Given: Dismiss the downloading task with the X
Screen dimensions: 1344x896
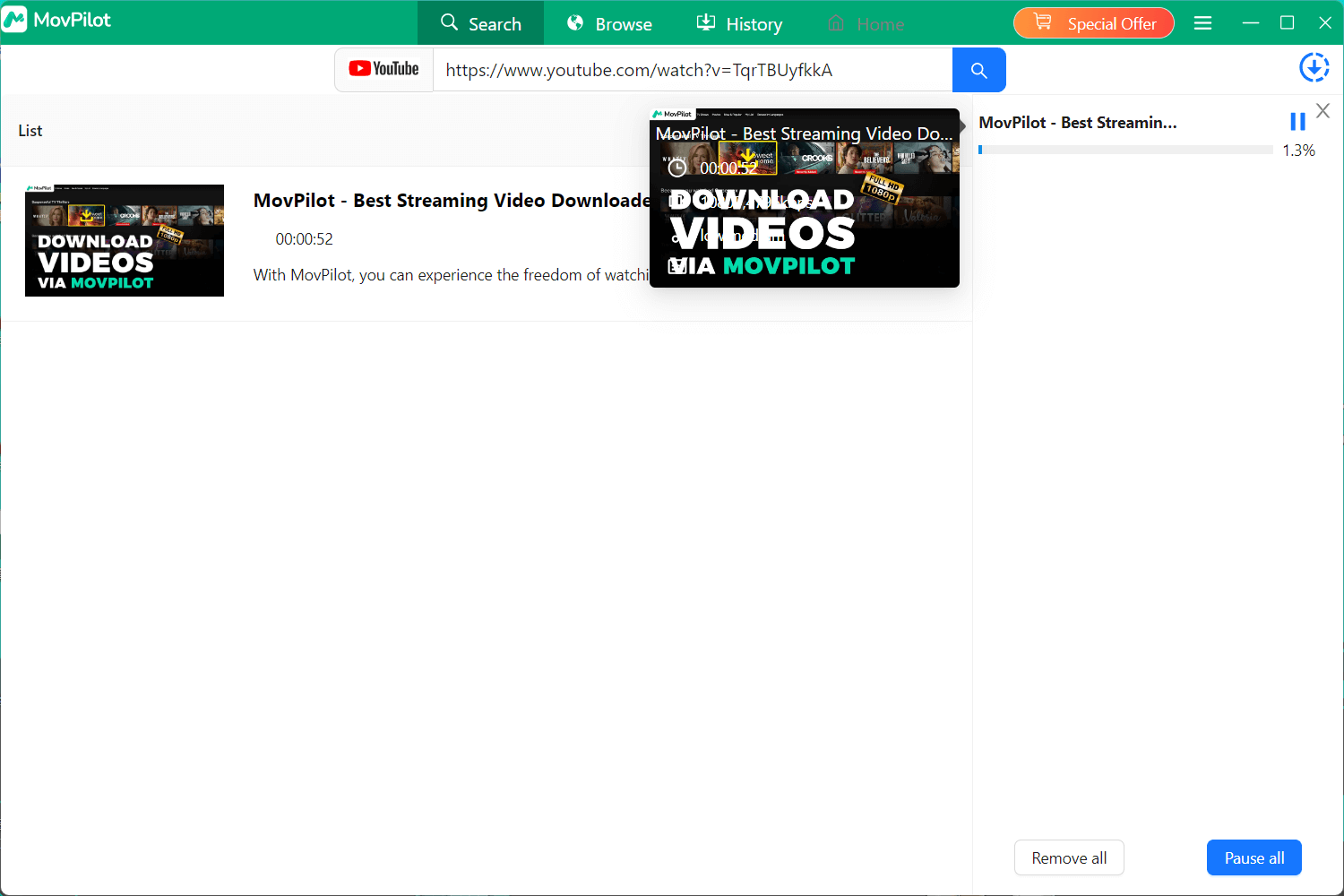Looking at the screenshot, I should (x=1323, y=109).
